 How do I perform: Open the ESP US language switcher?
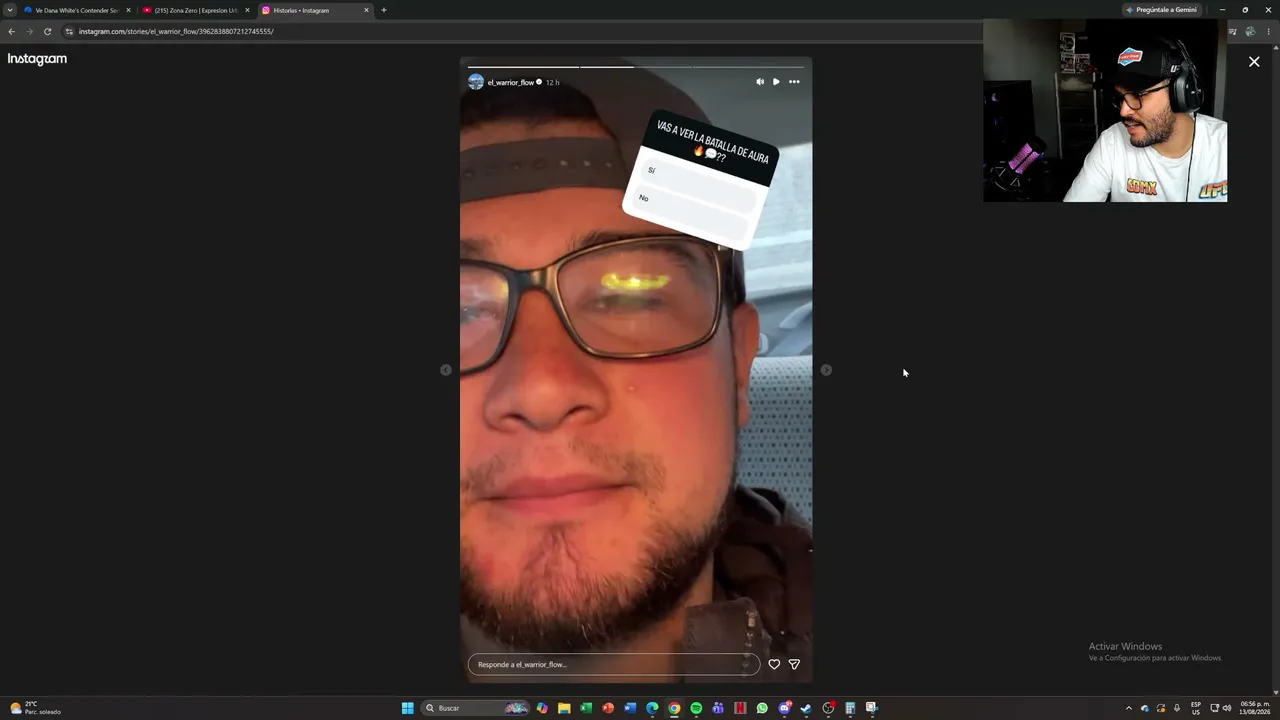click(x=1196, y=708)
